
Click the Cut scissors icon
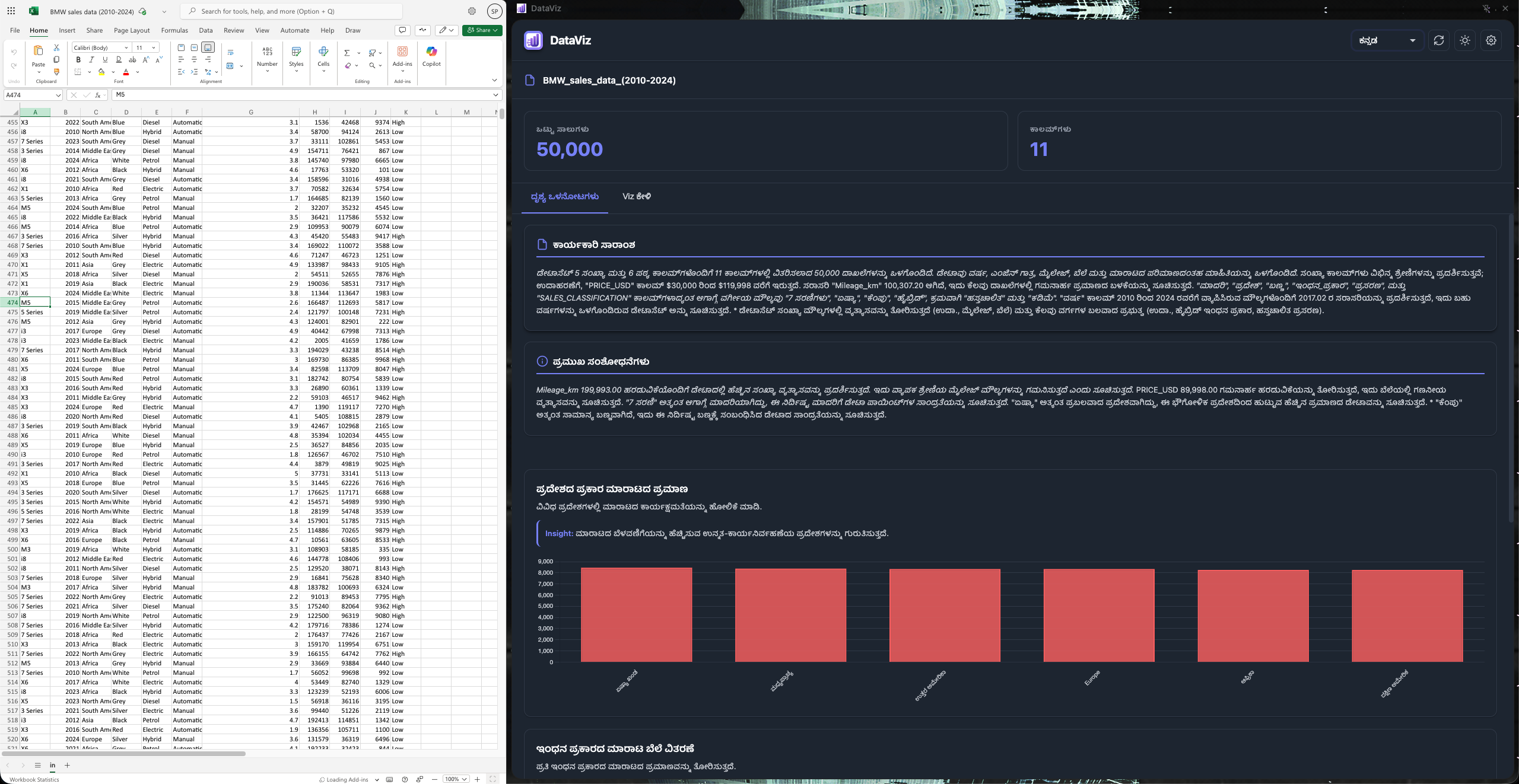coord(56,47)
